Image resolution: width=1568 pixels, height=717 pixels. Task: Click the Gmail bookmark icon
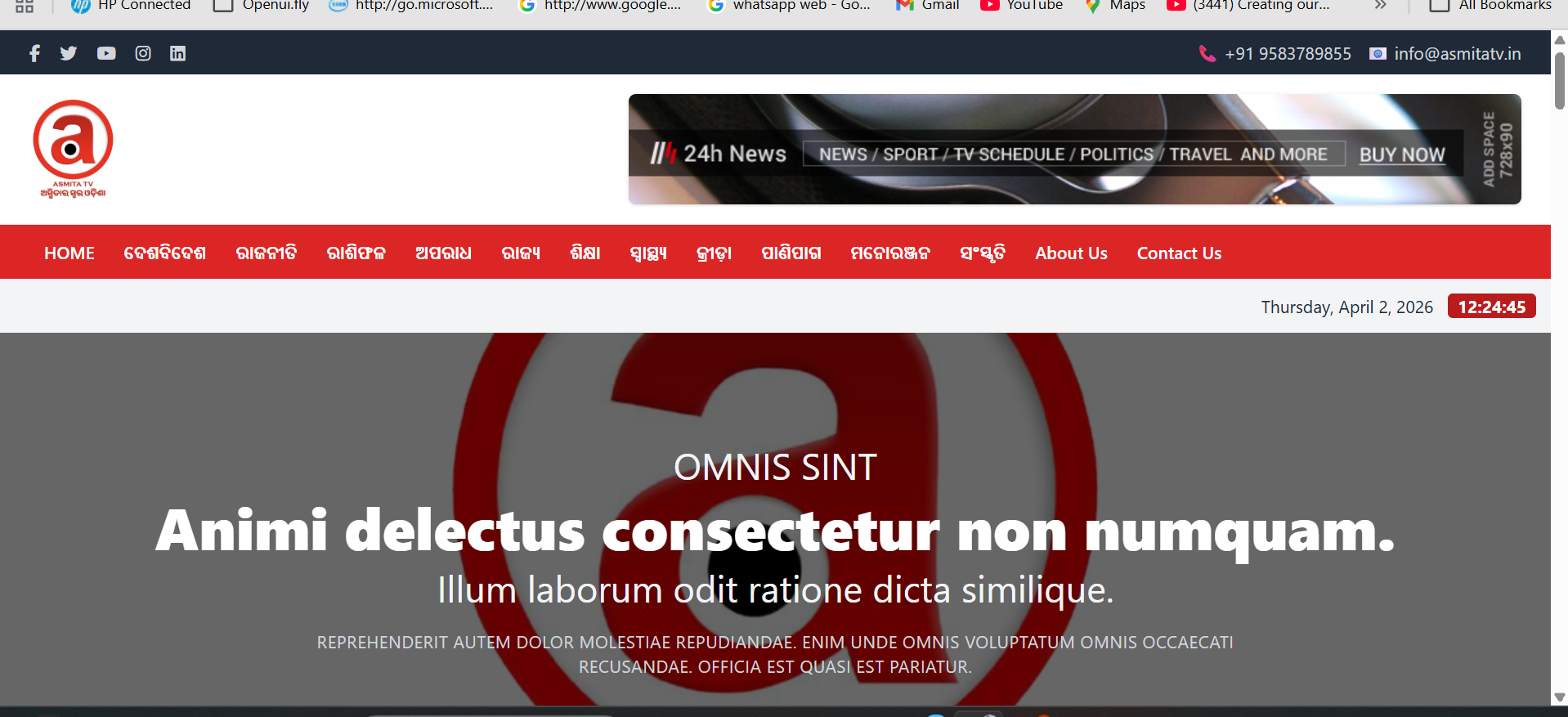pos(904,6)
